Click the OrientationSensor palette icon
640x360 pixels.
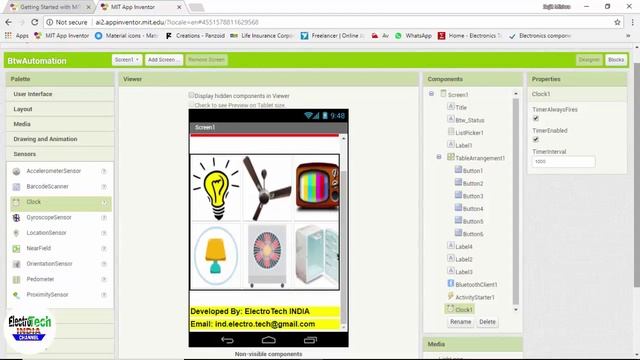tap(16, 264)
